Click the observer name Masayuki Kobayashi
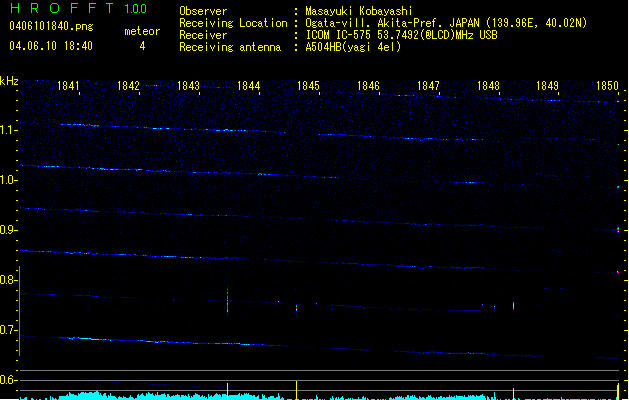The width and height of the screenshot is (629, 400). [x=359, y=11]
